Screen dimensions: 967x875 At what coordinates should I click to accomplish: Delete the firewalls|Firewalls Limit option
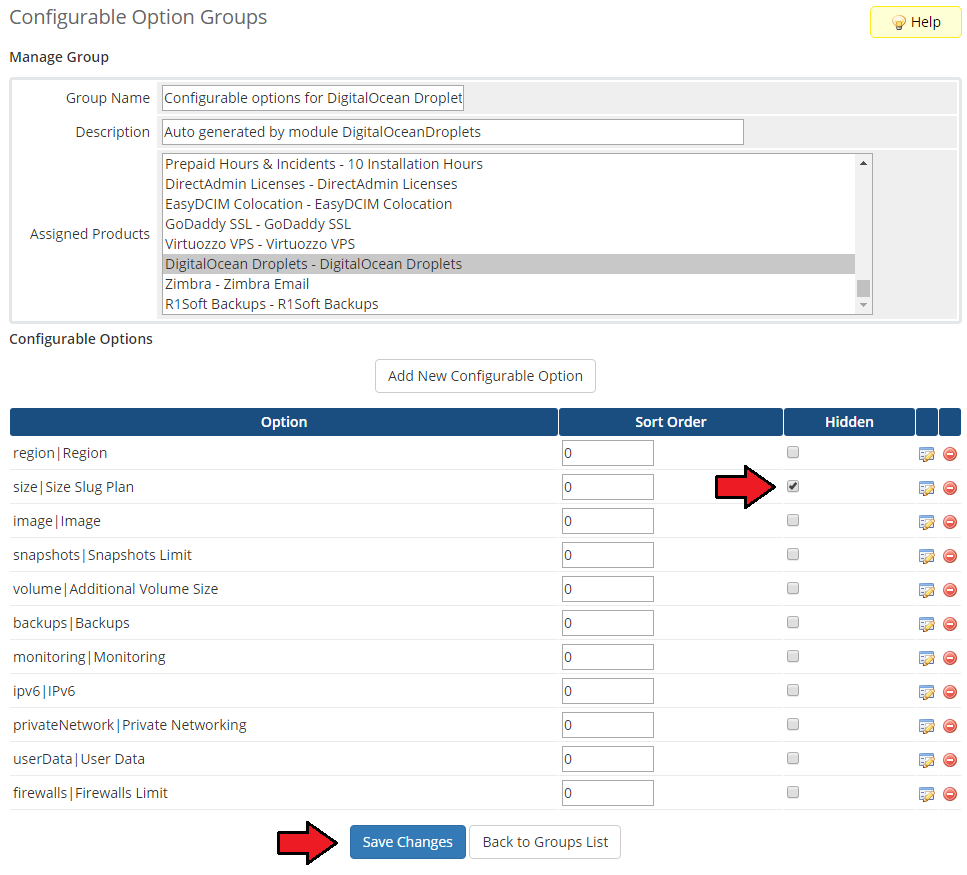coord(950,794)
